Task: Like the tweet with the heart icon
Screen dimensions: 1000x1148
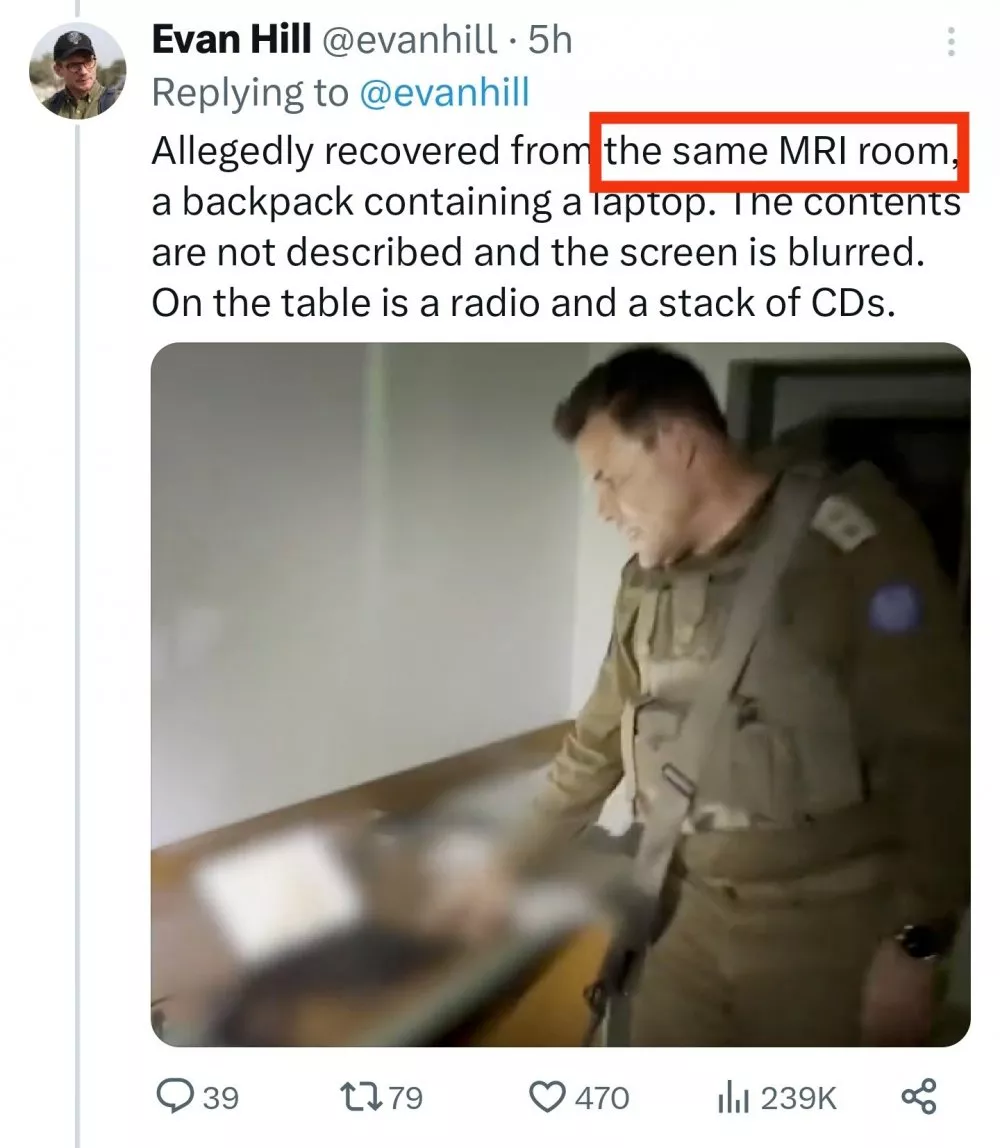Action: click(546, 1097)
